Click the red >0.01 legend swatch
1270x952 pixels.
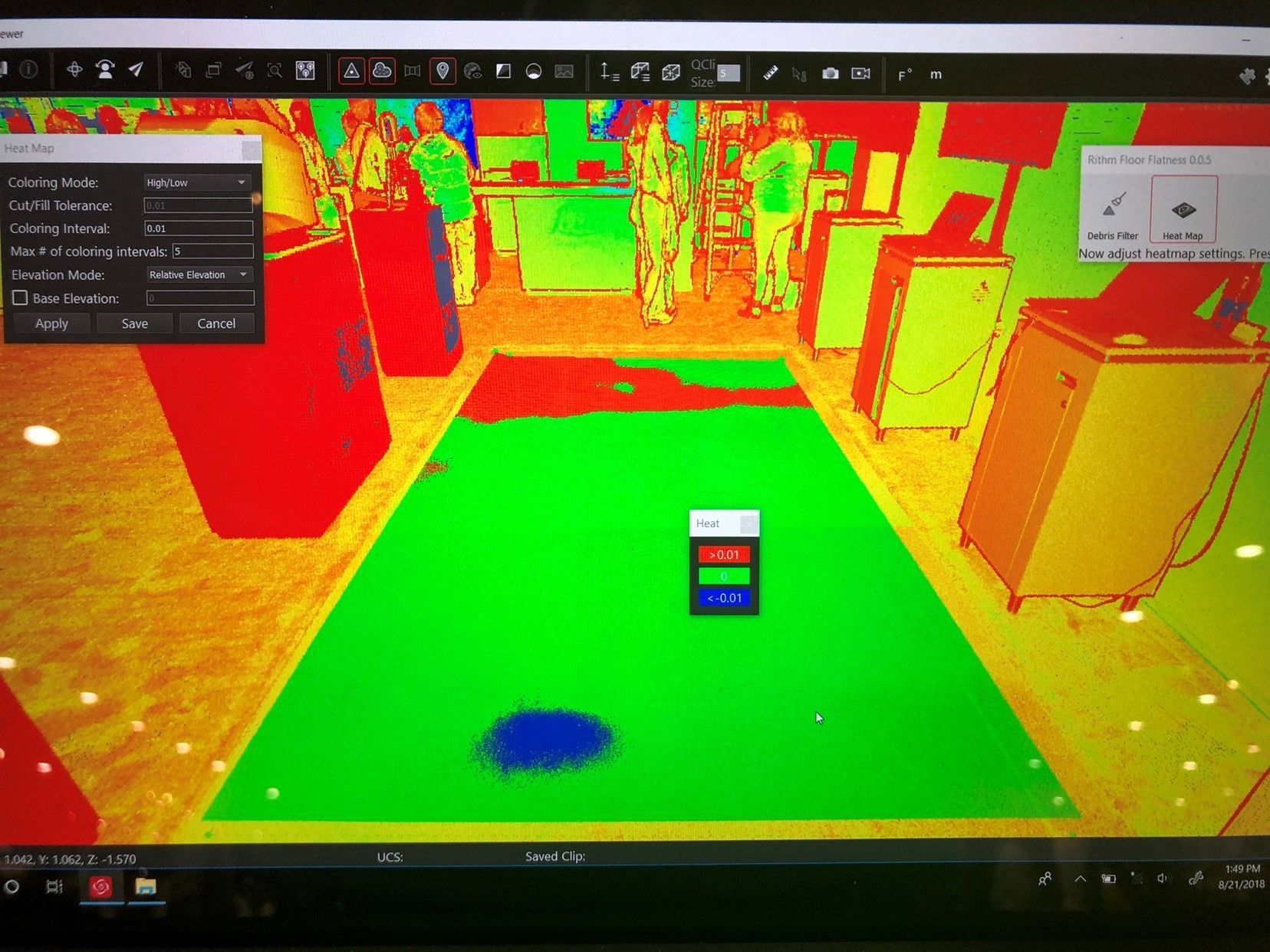tap(724, 554)
